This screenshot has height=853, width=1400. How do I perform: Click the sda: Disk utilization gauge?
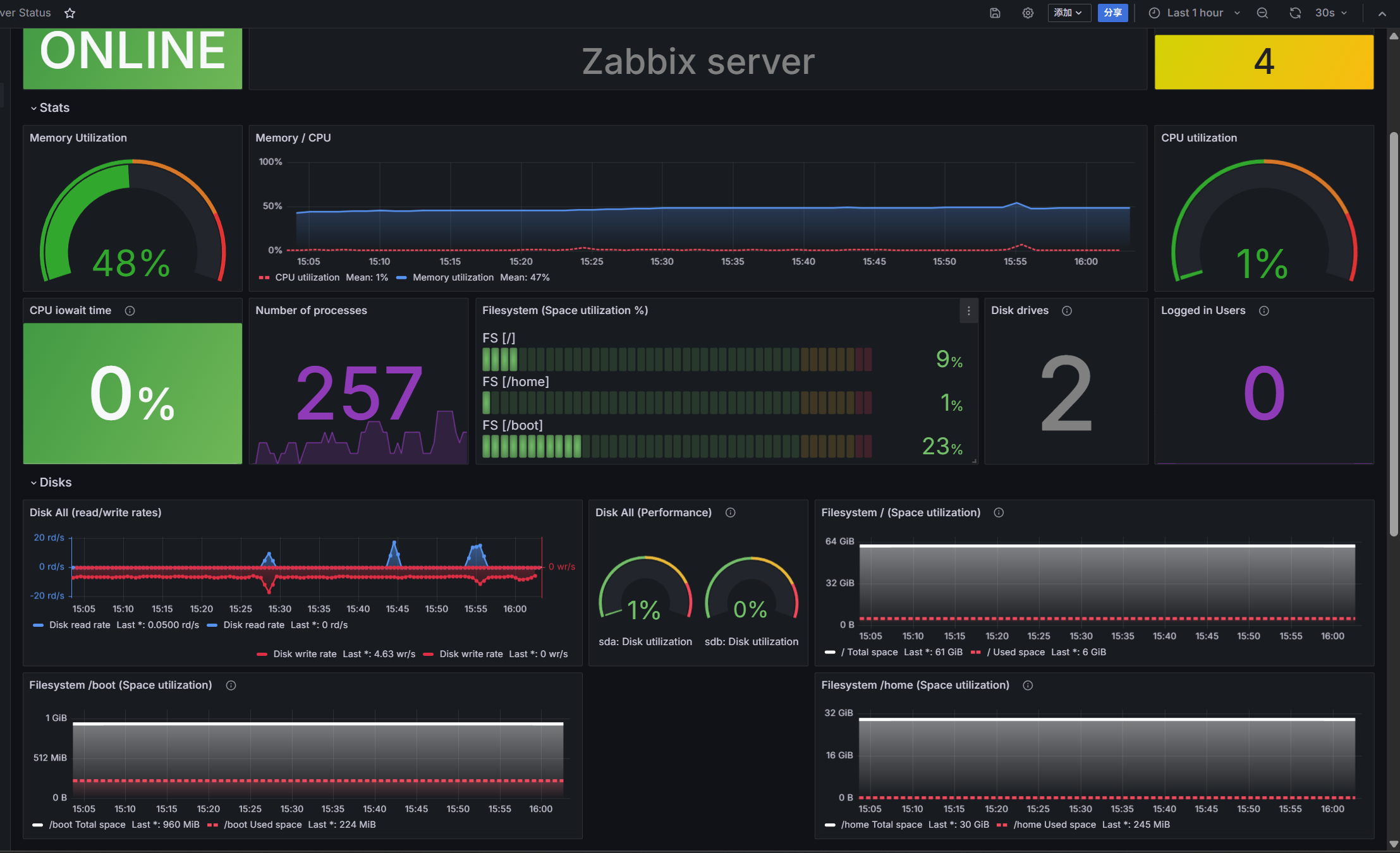click(645, 589)
